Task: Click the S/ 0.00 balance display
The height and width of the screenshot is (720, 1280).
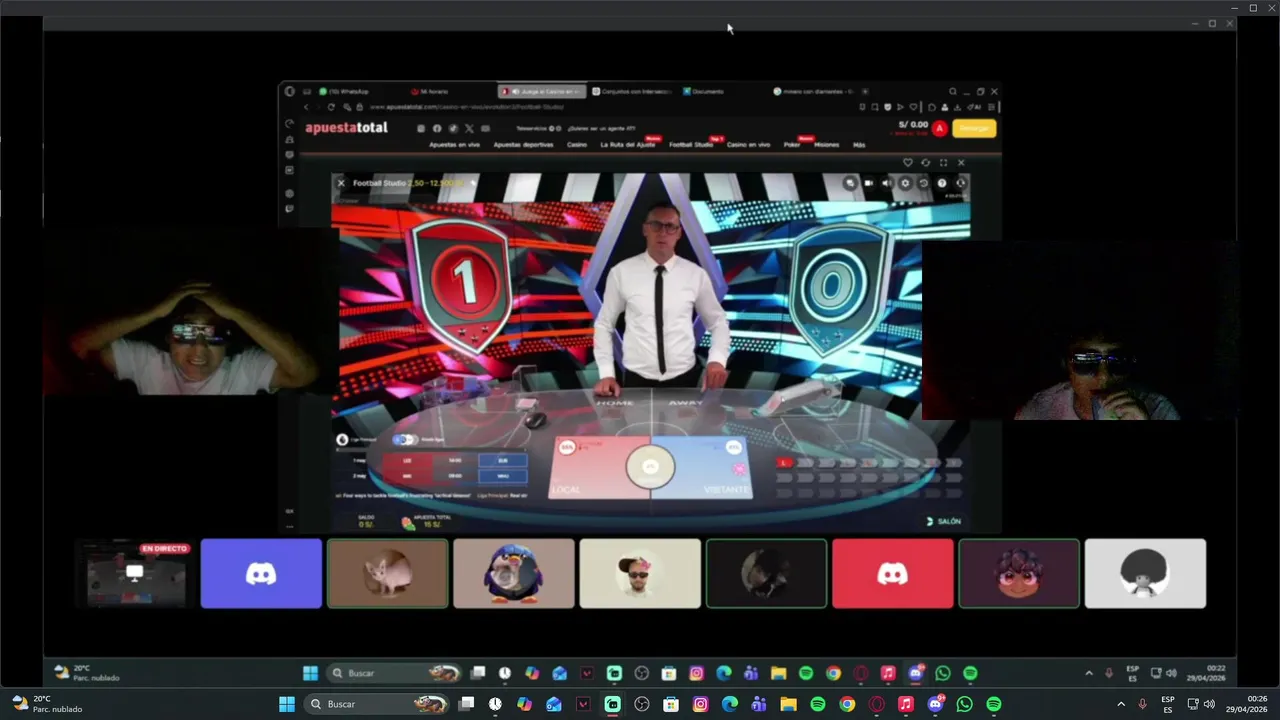Action: coord(913,125)
